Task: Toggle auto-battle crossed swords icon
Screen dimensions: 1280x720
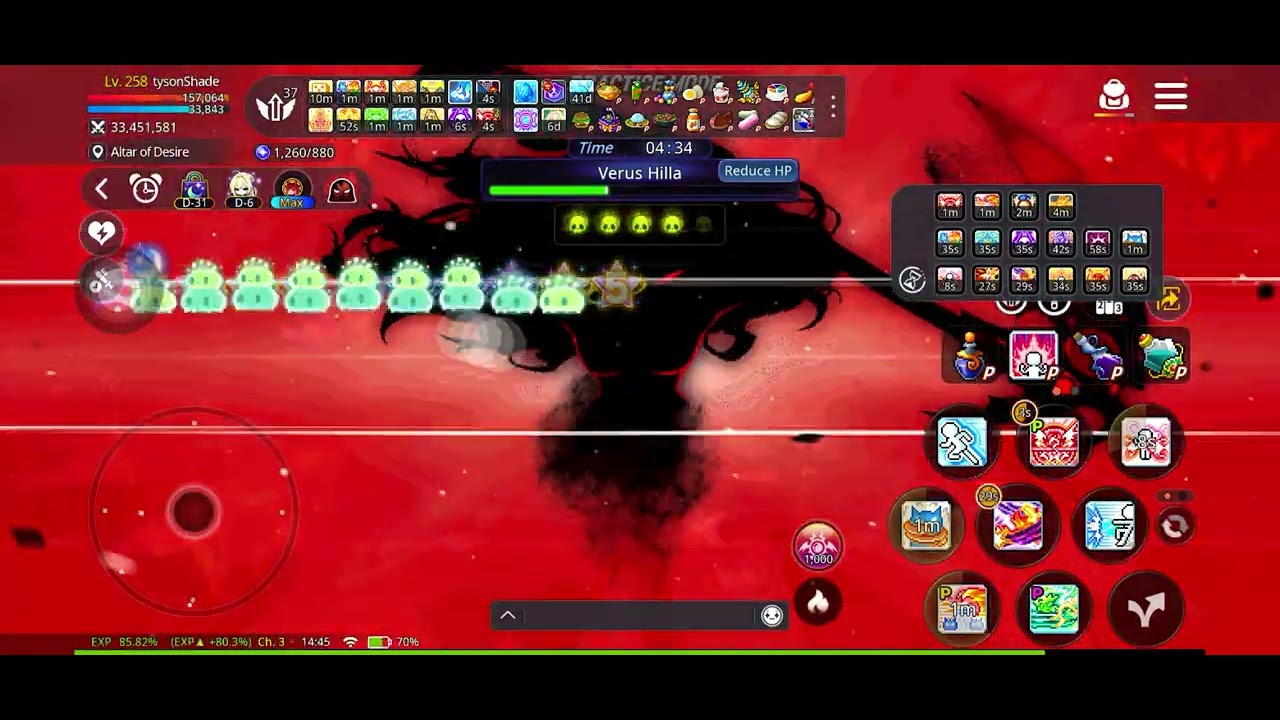Action: click(x=101, y=283)
